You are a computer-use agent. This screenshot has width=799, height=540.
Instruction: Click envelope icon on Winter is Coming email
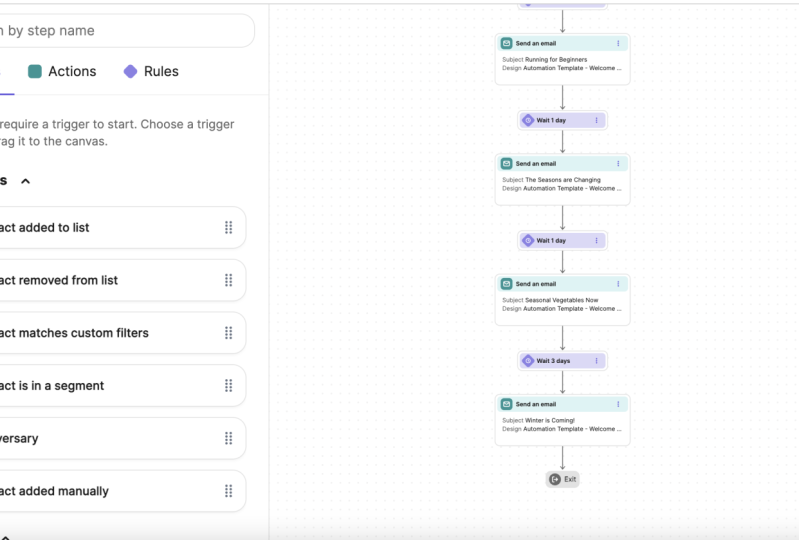[506, 404]
